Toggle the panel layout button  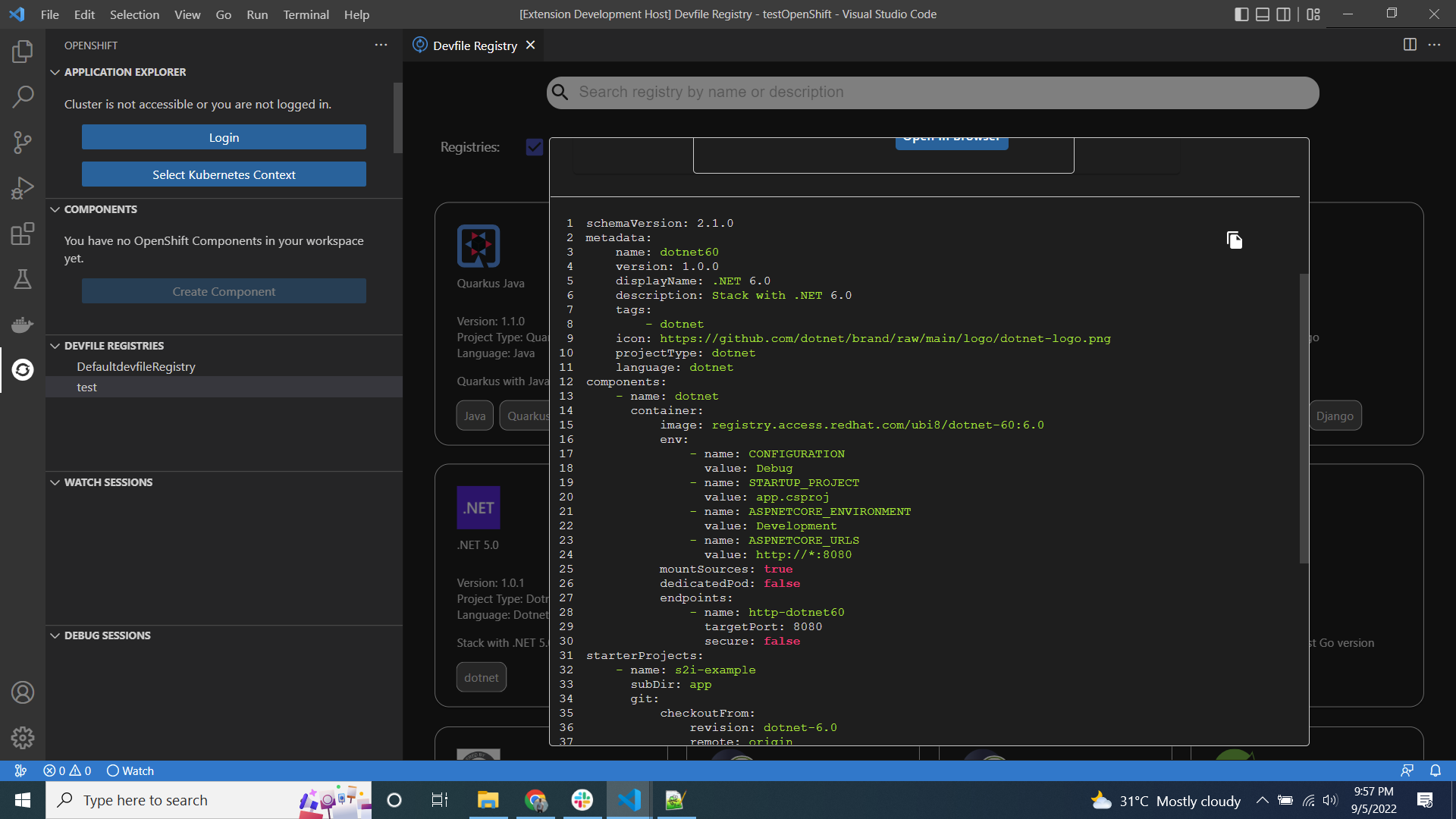tap(1263, 14)
